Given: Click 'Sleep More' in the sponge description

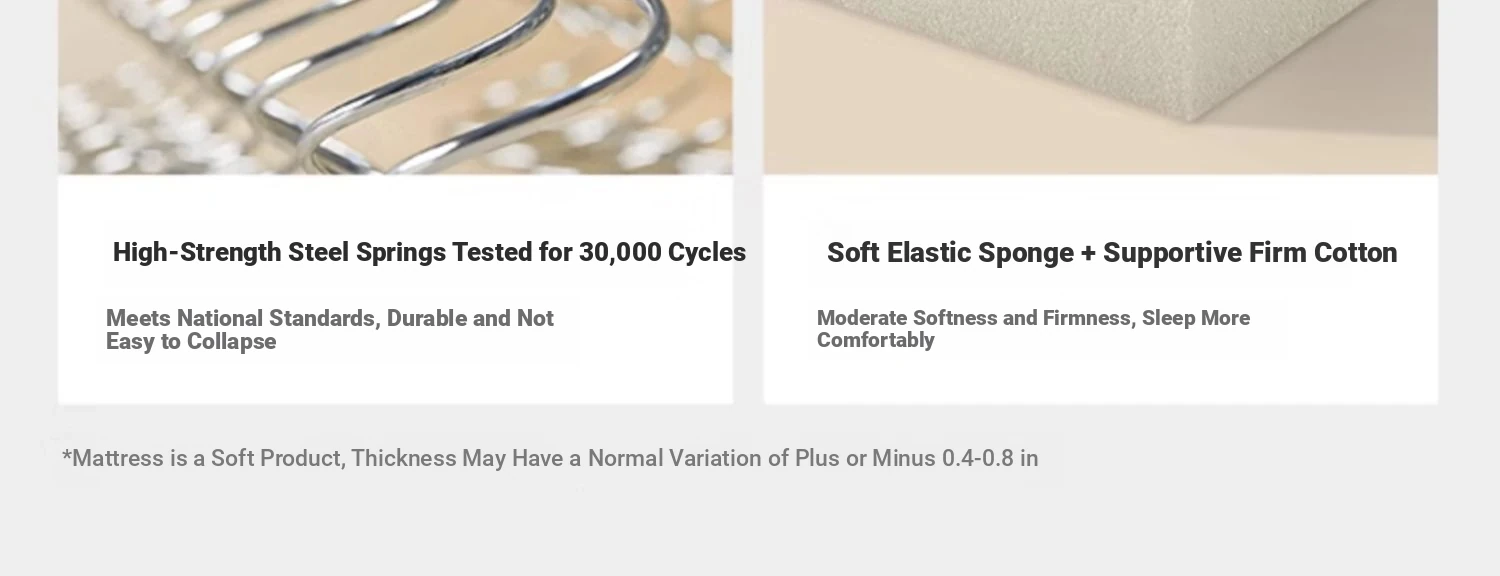Looking at the screenshot, I should click(1196, 318).
